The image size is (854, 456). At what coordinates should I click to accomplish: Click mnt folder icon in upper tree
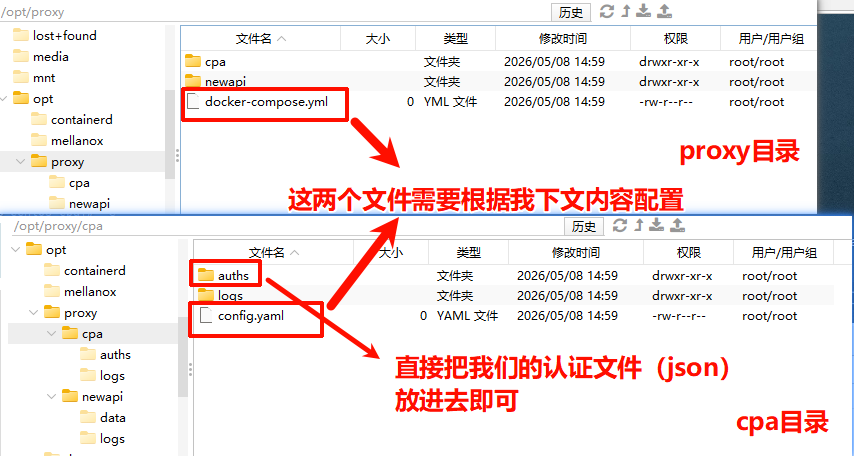pos(21,77)
